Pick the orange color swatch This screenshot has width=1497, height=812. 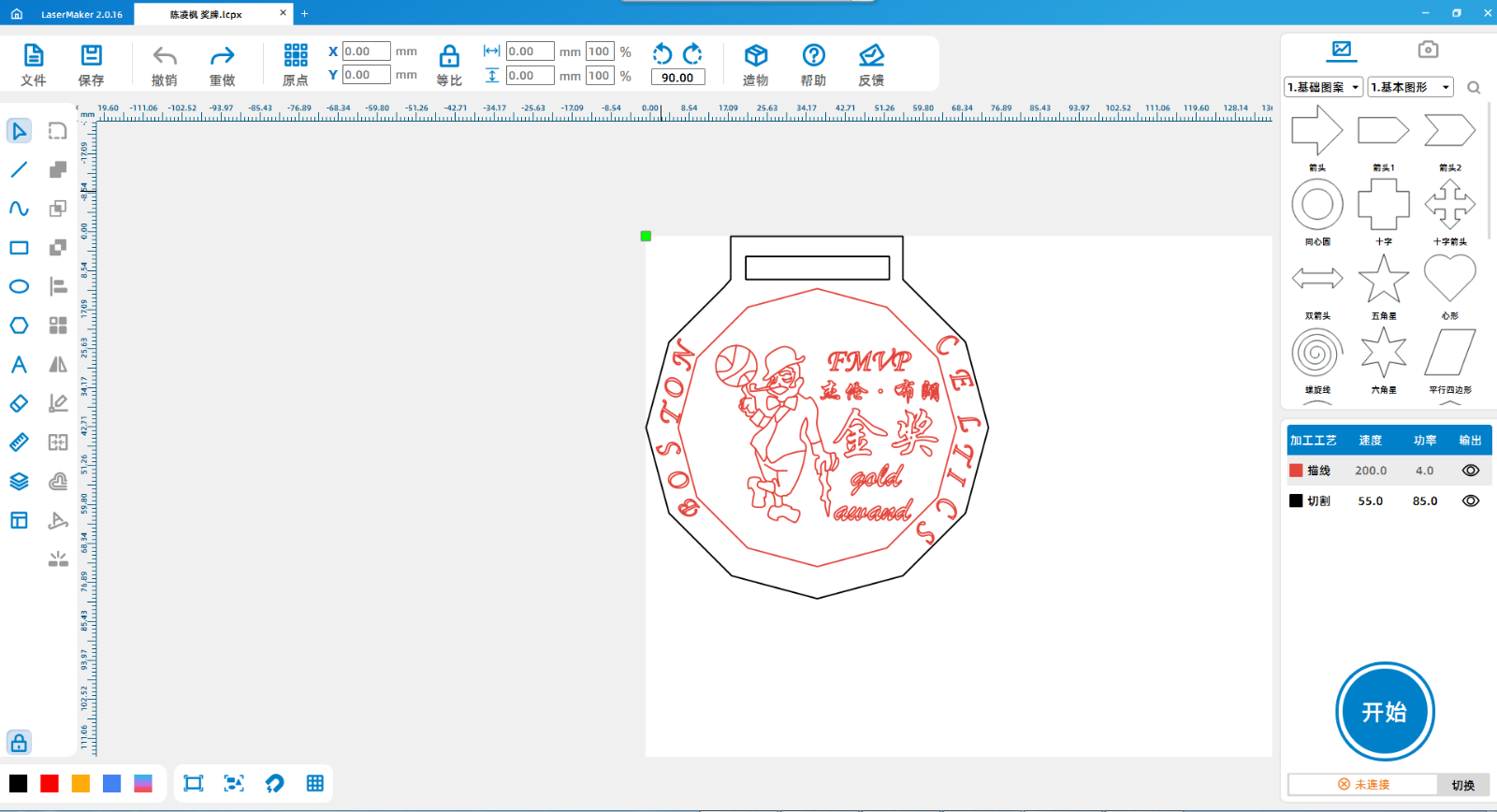click(80, 784)
